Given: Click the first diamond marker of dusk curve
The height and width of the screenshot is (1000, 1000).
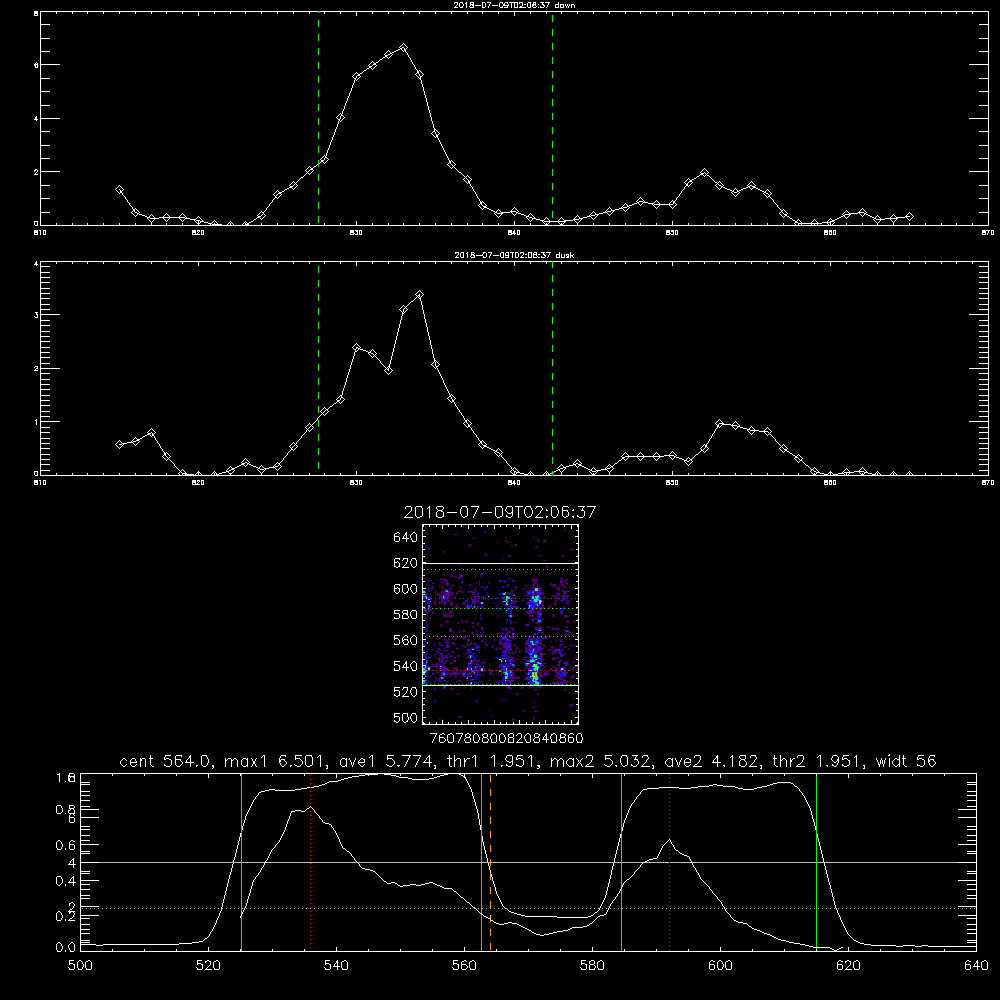Looking at the screenshot, I should (119, 445).
